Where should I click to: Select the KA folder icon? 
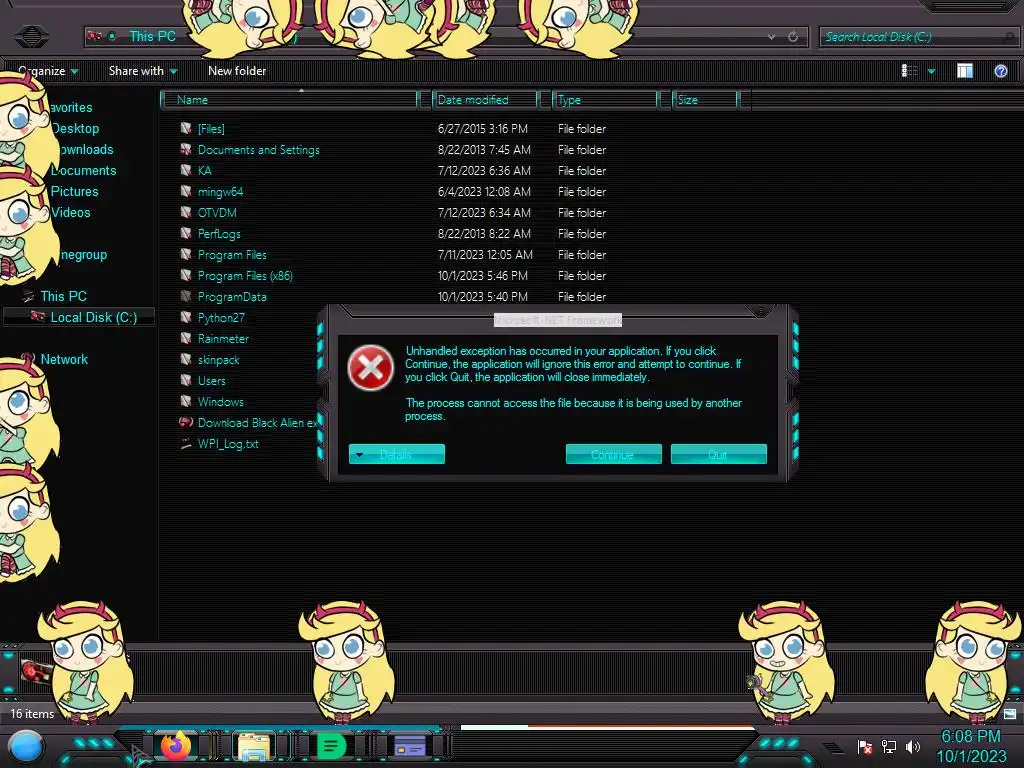pos(186,170)
